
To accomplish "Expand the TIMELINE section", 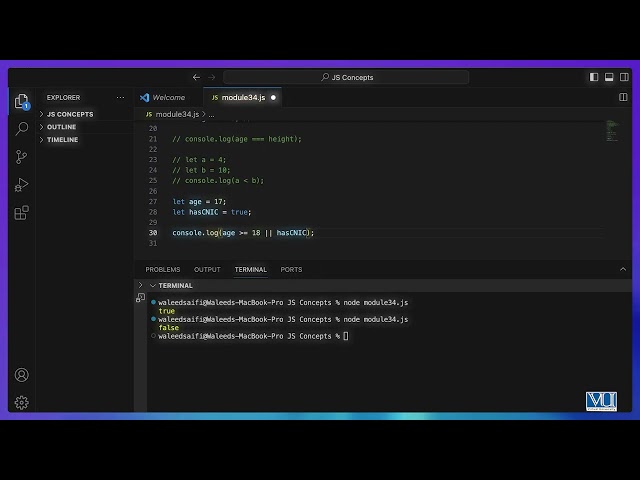I will coord(59,140).
